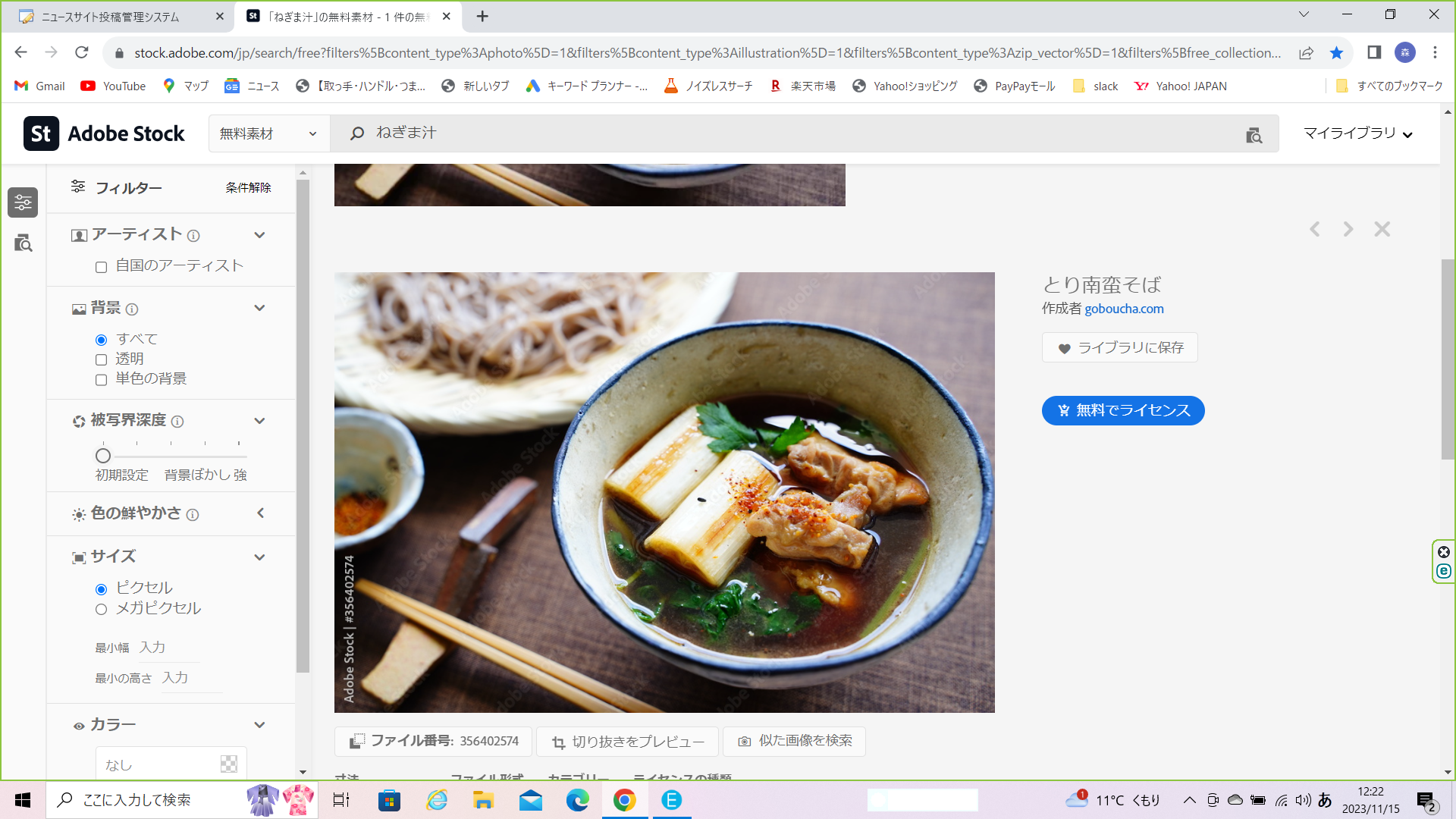Go to next image in the preview

tap(1348, 229)
